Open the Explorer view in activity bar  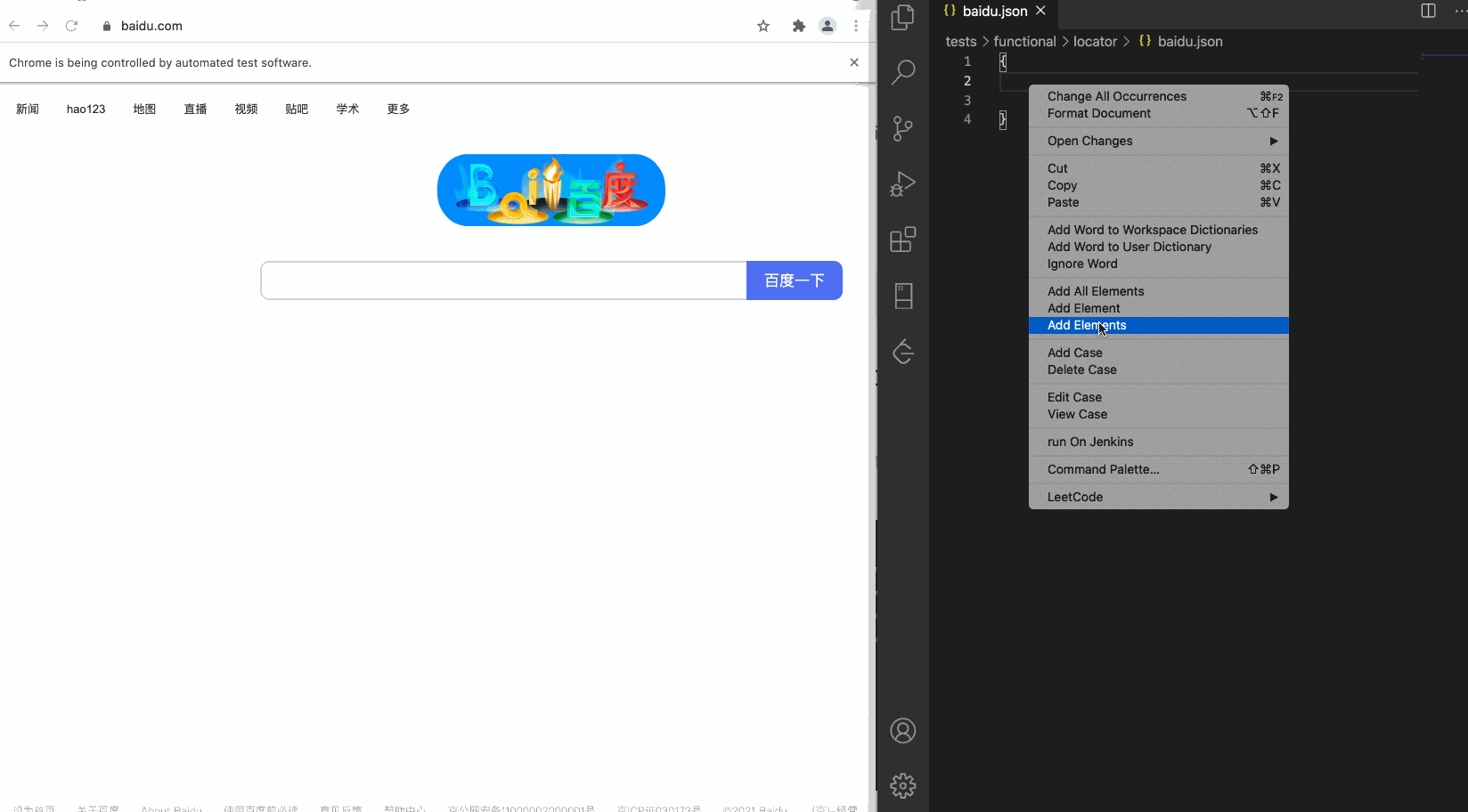point(903,17)
